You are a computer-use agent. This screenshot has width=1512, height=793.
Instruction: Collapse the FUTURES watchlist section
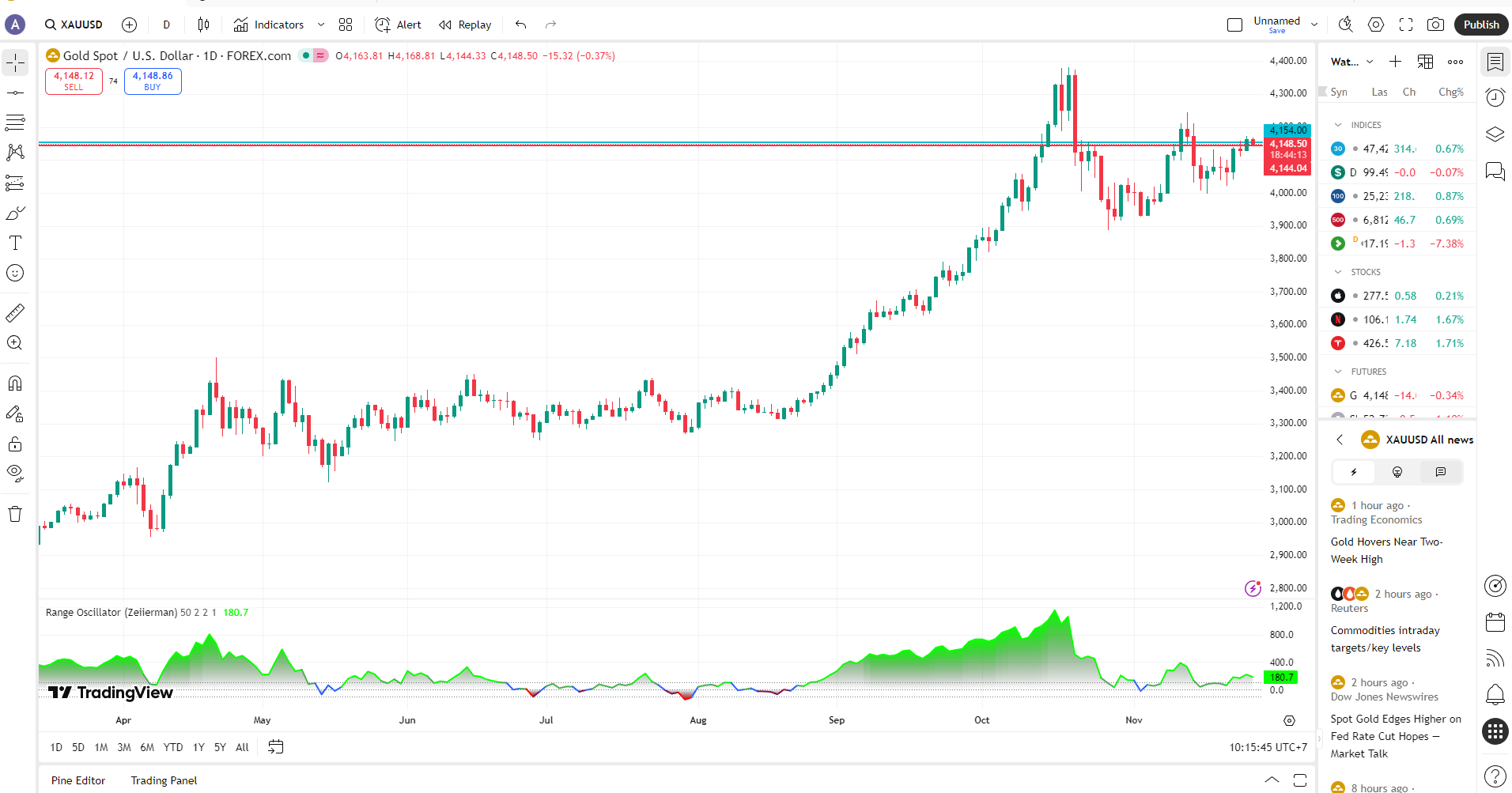[x=1338, y=372]
